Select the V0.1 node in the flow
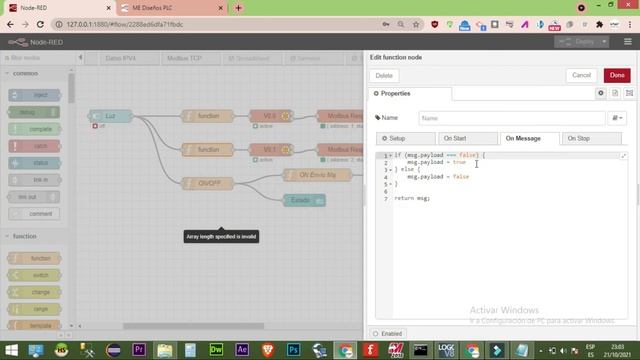 pos(270,149)
